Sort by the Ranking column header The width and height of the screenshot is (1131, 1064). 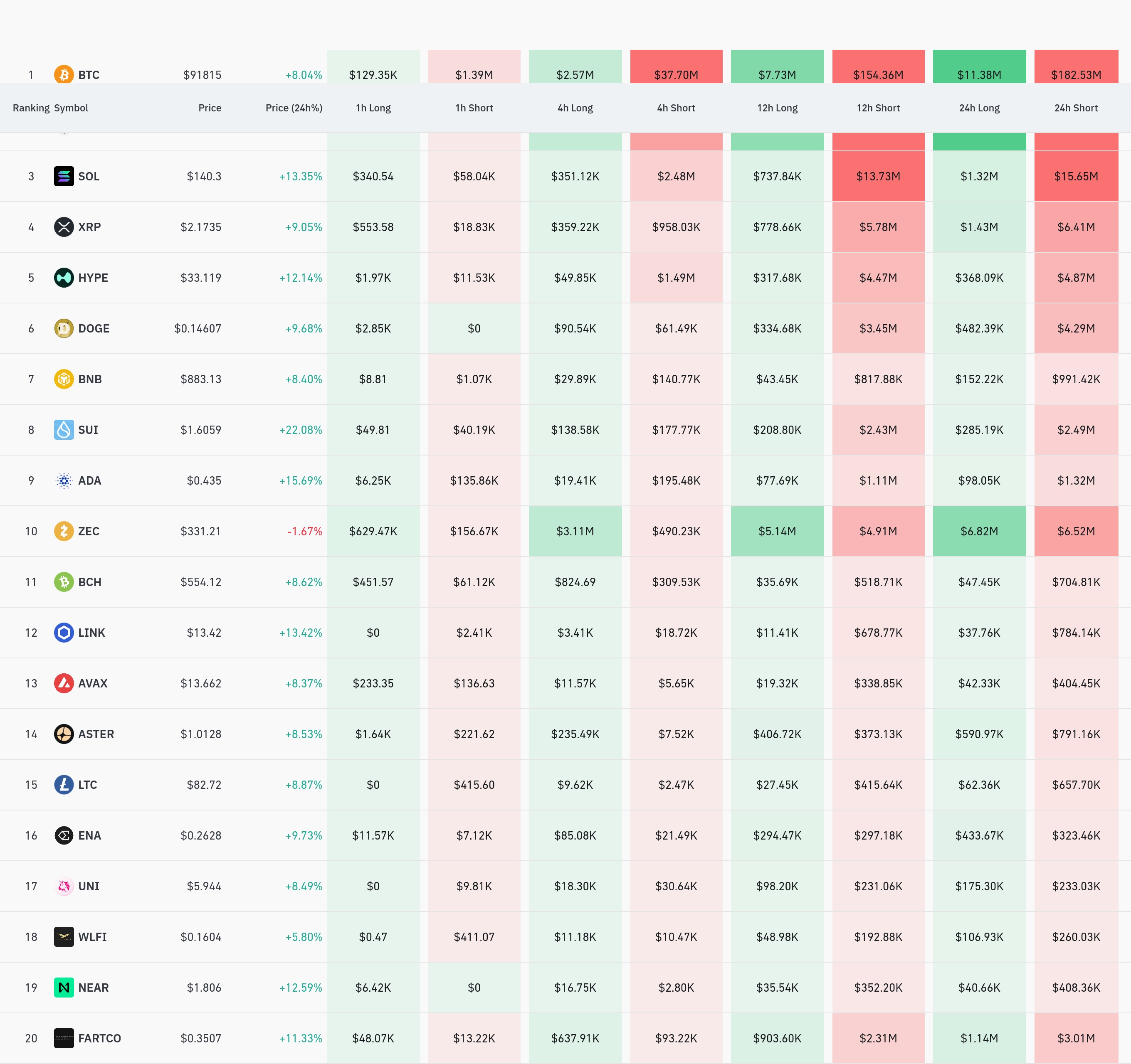(31, 108)
